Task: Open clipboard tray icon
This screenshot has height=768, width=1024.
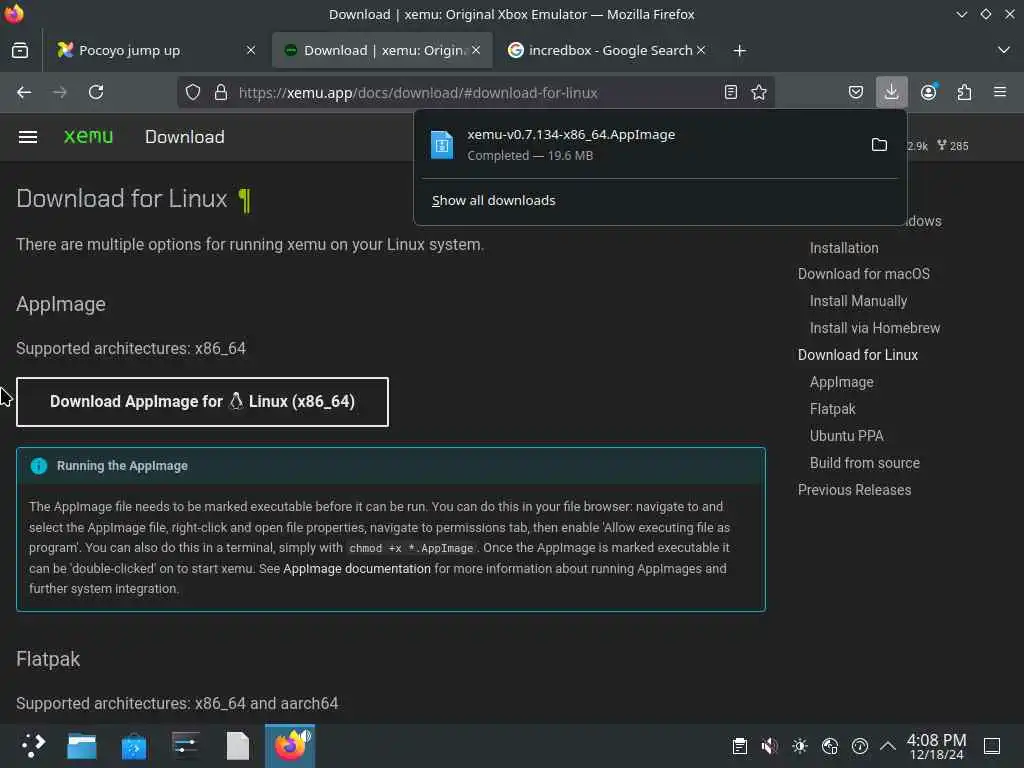Action: point(739,746)
